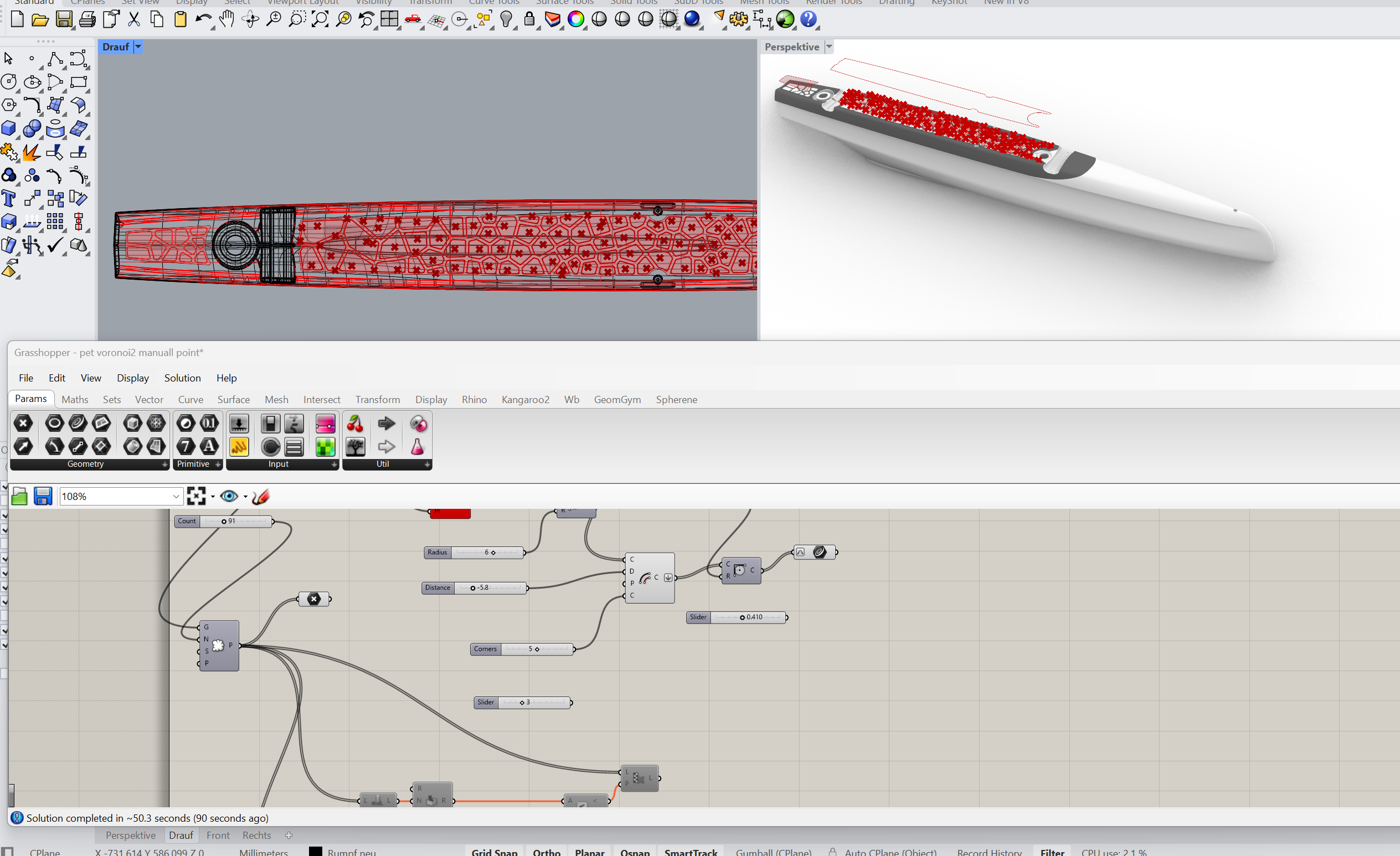
Task: Click the Grasshopper save document icon
Action: tap(43, 497)
